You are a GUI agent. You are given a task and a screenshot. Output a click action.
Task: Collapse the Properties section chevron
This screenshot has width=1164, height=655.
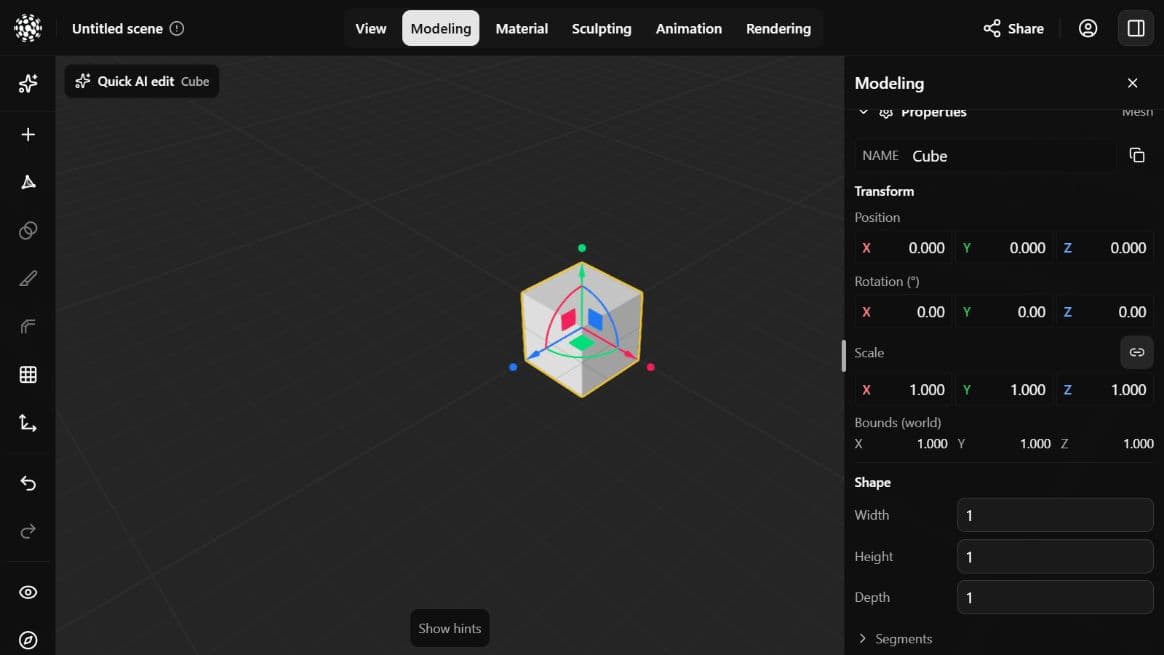pos(863,112)
